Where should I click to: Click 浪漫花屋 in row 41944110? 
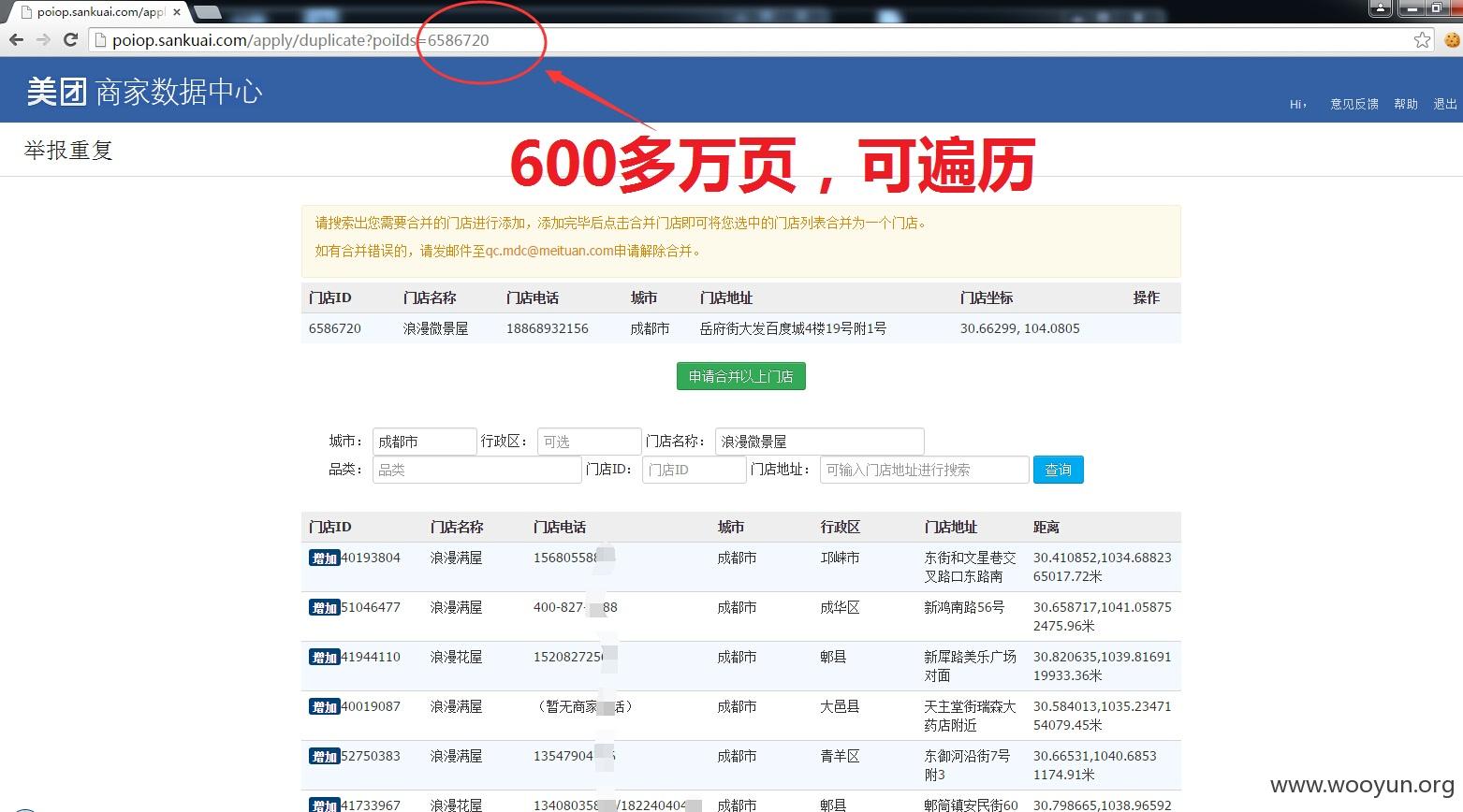point(456,657)
